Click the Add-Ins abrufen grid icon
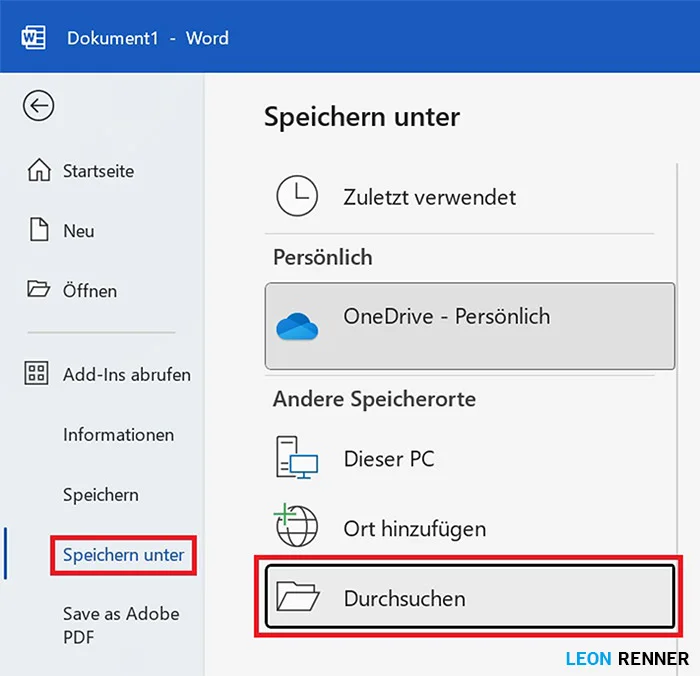The height and width of the screenshot is (676, 700). click(x=37, y=375)
